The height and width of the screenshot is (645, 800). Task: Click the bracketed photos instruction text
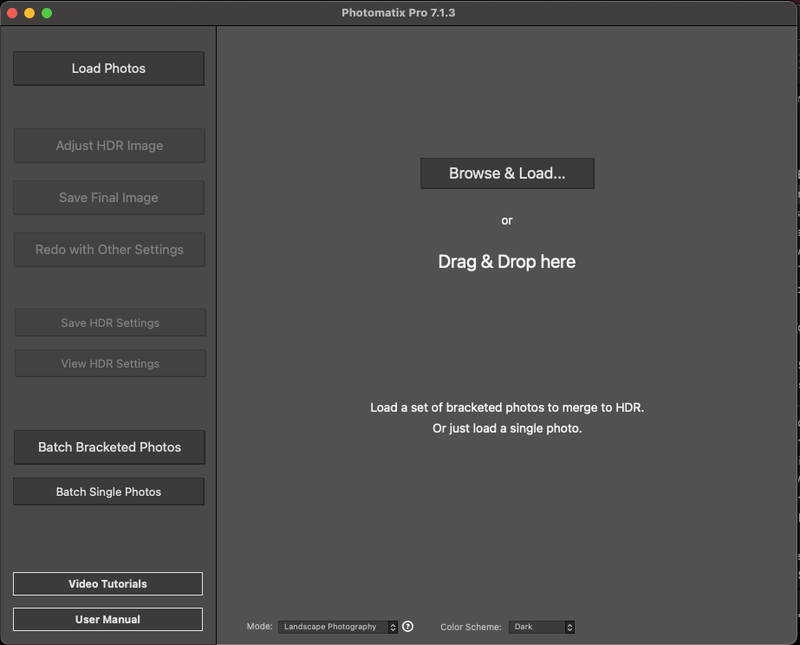pyautogui.click(x=506, y=408)
